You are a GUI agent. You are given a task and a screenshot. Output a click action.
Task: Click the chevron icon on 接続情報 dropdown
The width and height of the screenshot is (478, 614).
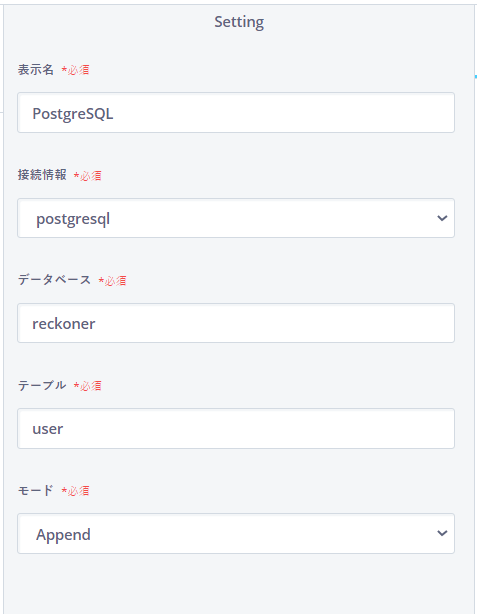click(x=442, y=218)
